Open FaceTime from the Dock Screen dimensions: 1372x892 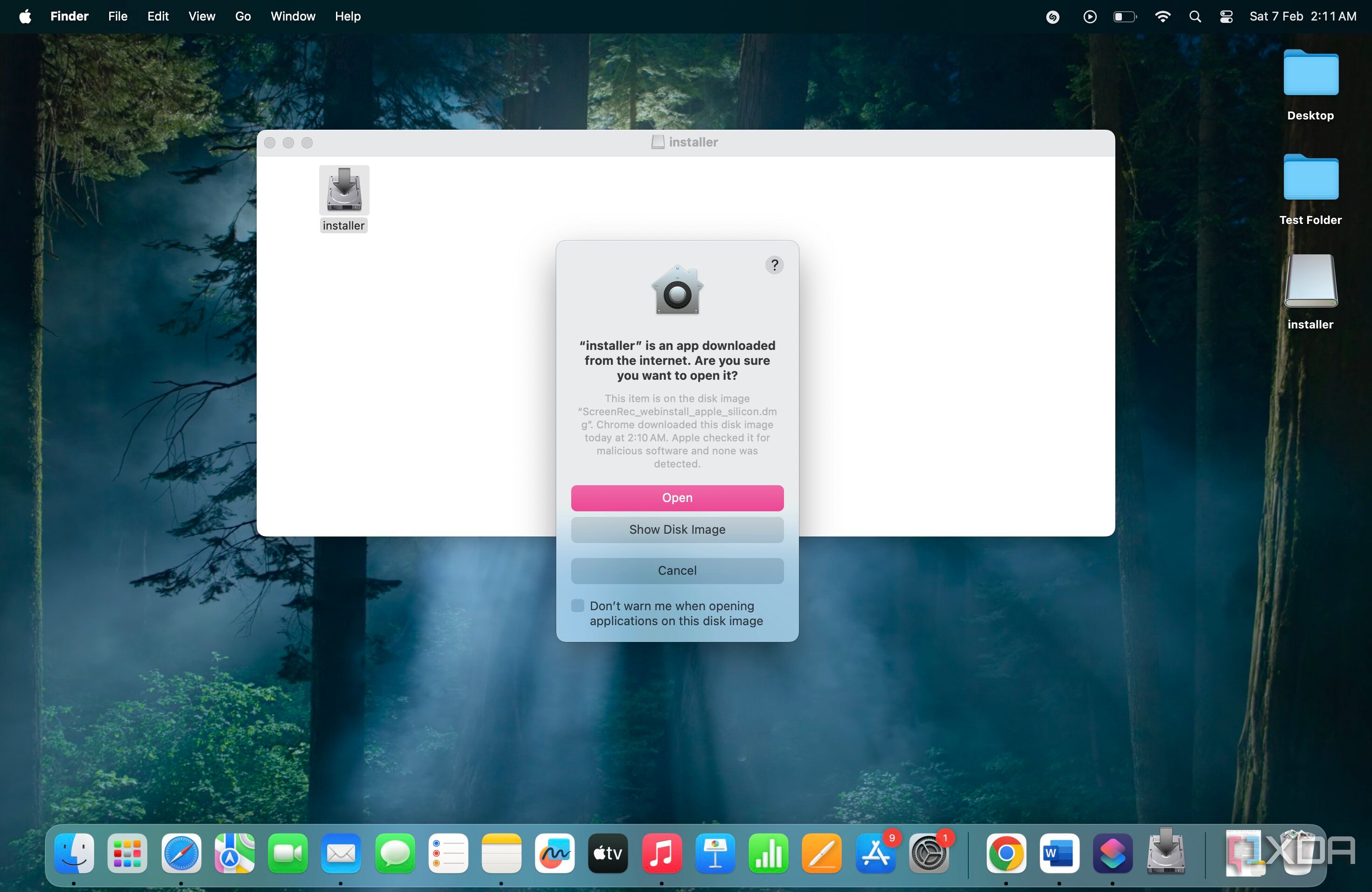coord(287,853)
